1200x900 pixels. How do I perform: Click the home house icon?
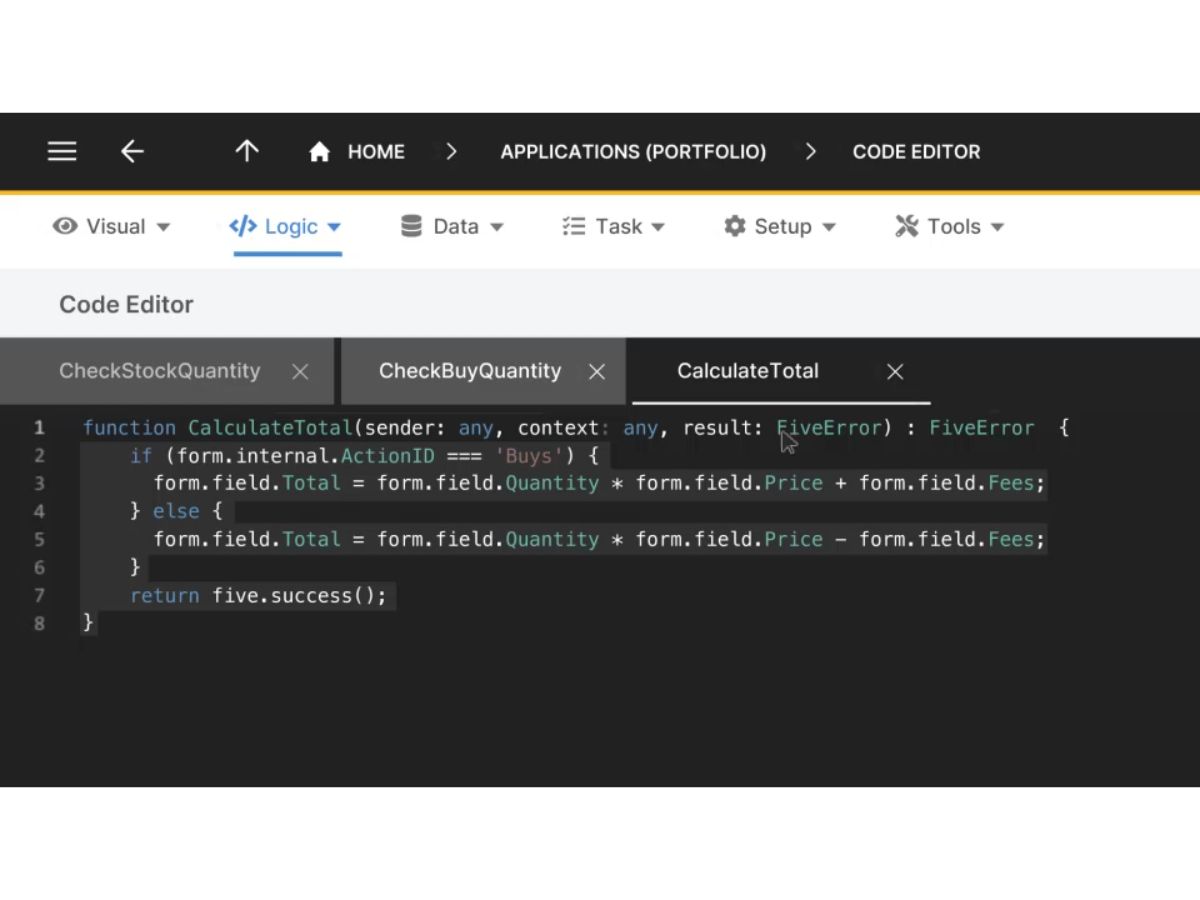[x=319, y=152]
